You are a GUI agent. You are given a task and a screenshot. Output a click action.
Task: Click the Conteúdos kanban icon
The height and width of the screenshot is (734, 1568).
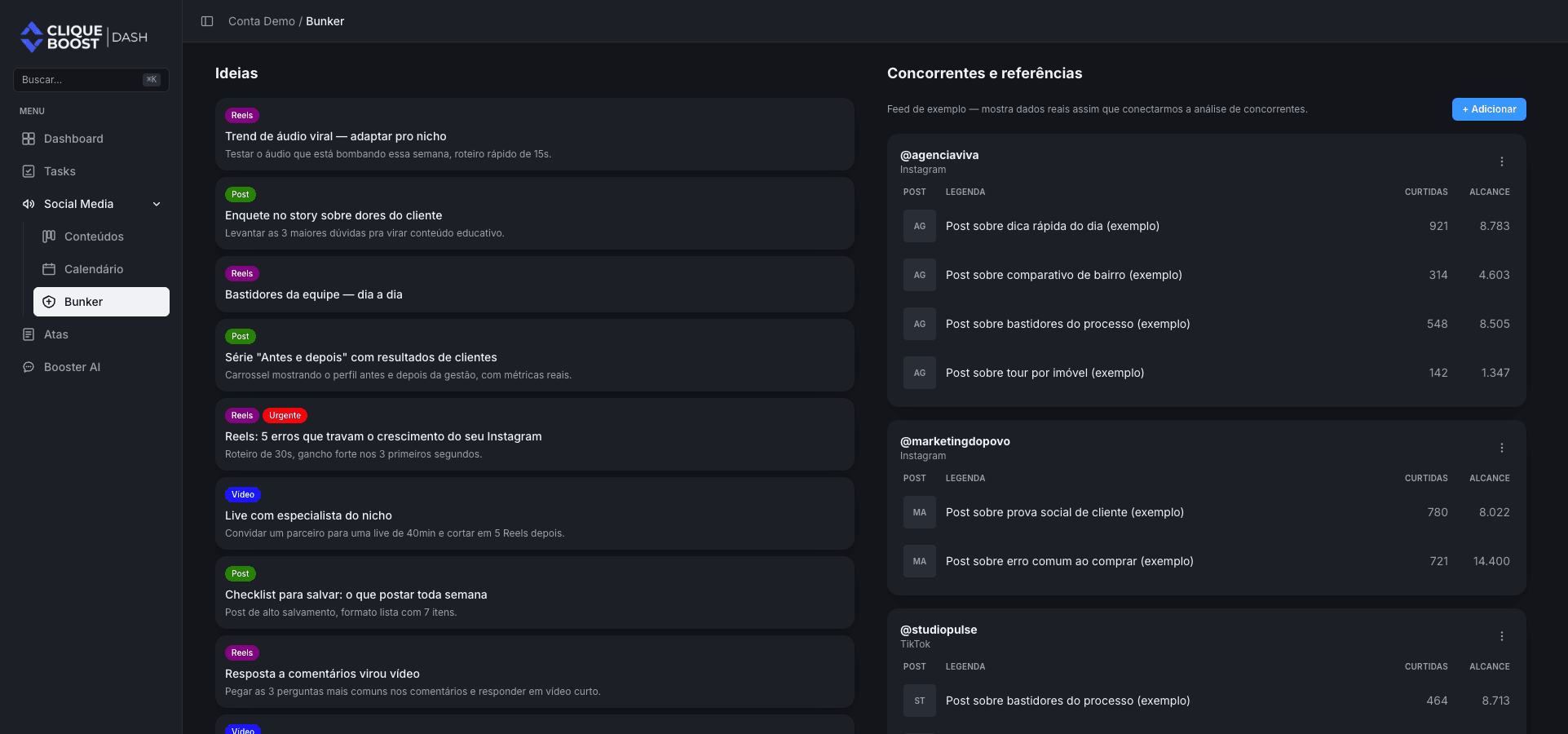[49, 237]
